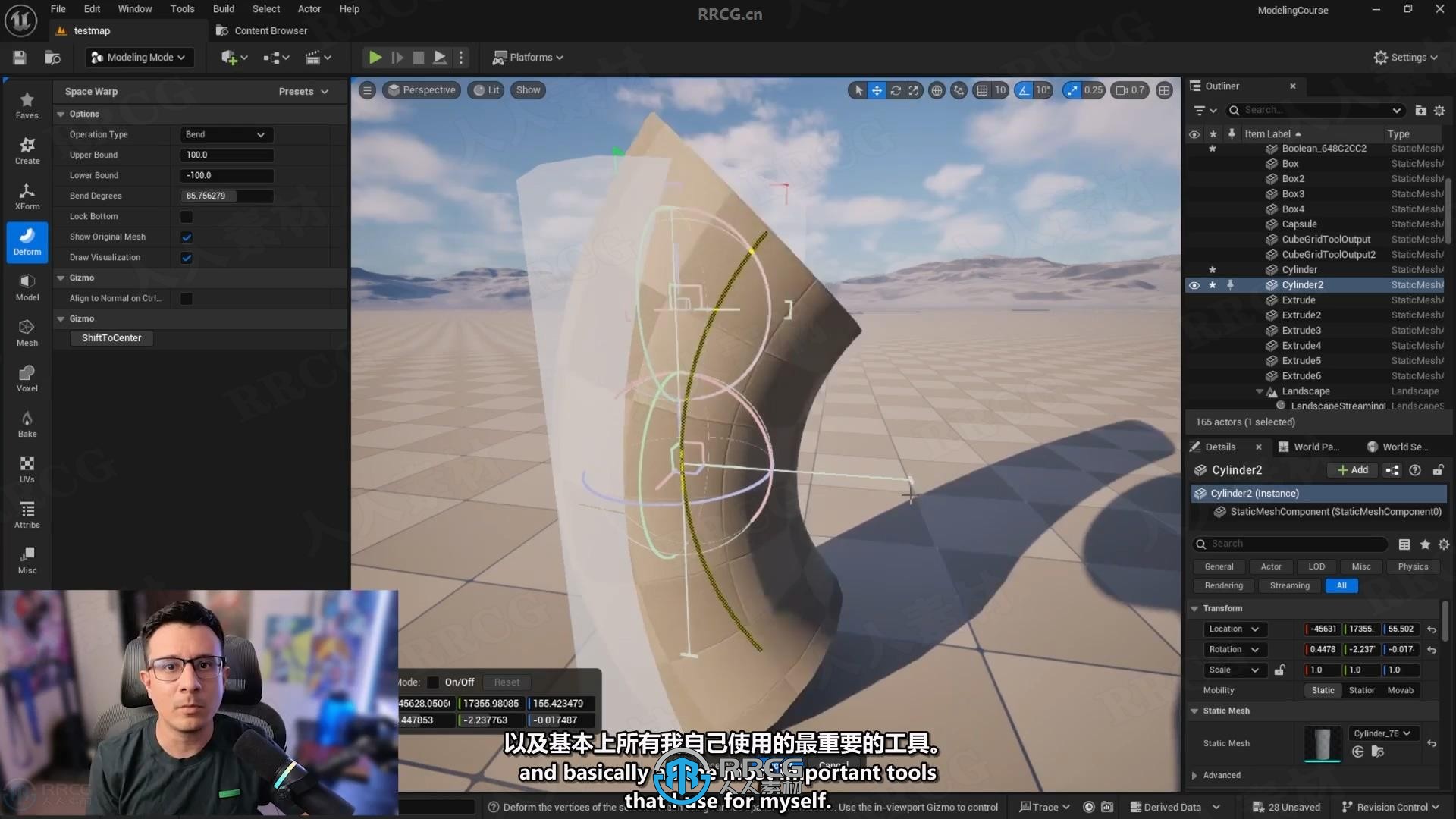Click the Details property matrix grid icon
Screen dimensions: 1456x819
click(1404, 544)
